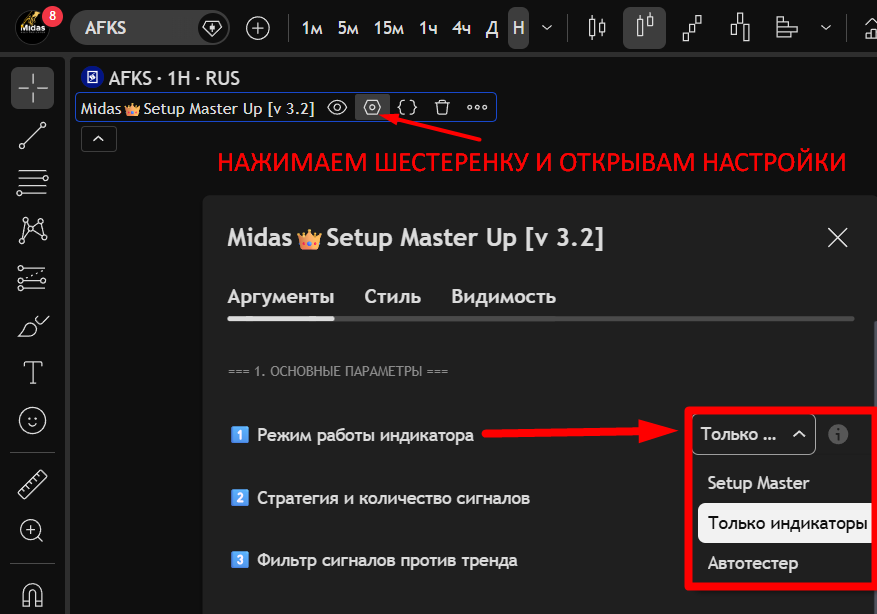Select the ruler measure tool
The width and height of the screenshot is (877, 614).
tap(33, 485)
